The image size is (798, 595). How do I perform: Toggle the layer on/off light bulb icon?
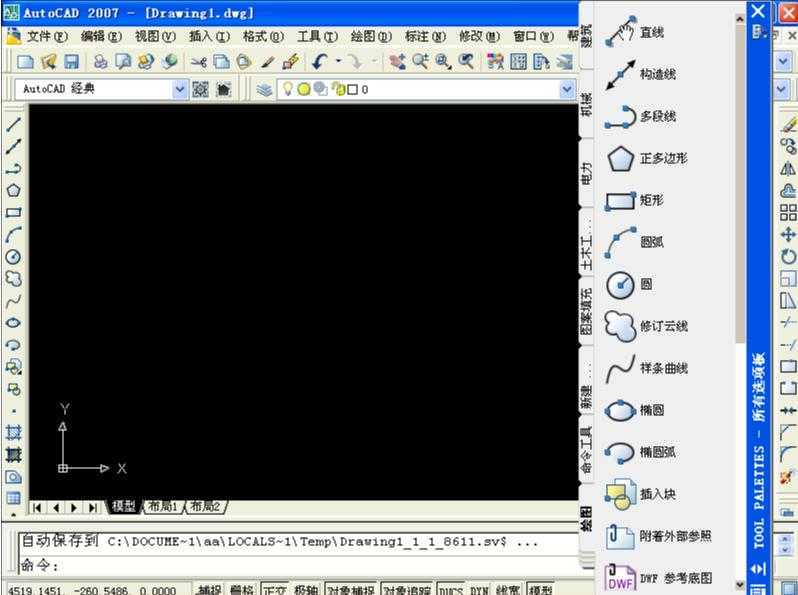point(288,89)
